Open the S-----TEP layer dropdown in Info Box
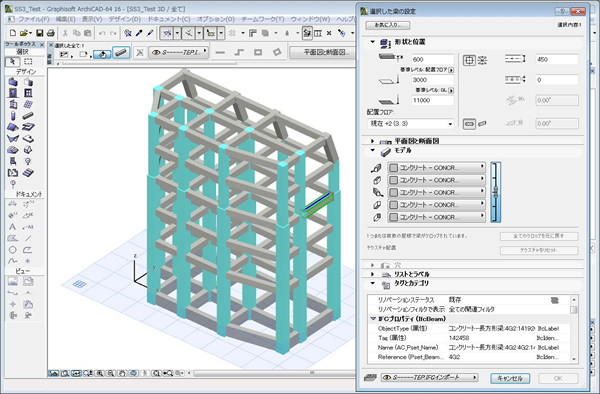600x394 pixels. click(178, 52)
